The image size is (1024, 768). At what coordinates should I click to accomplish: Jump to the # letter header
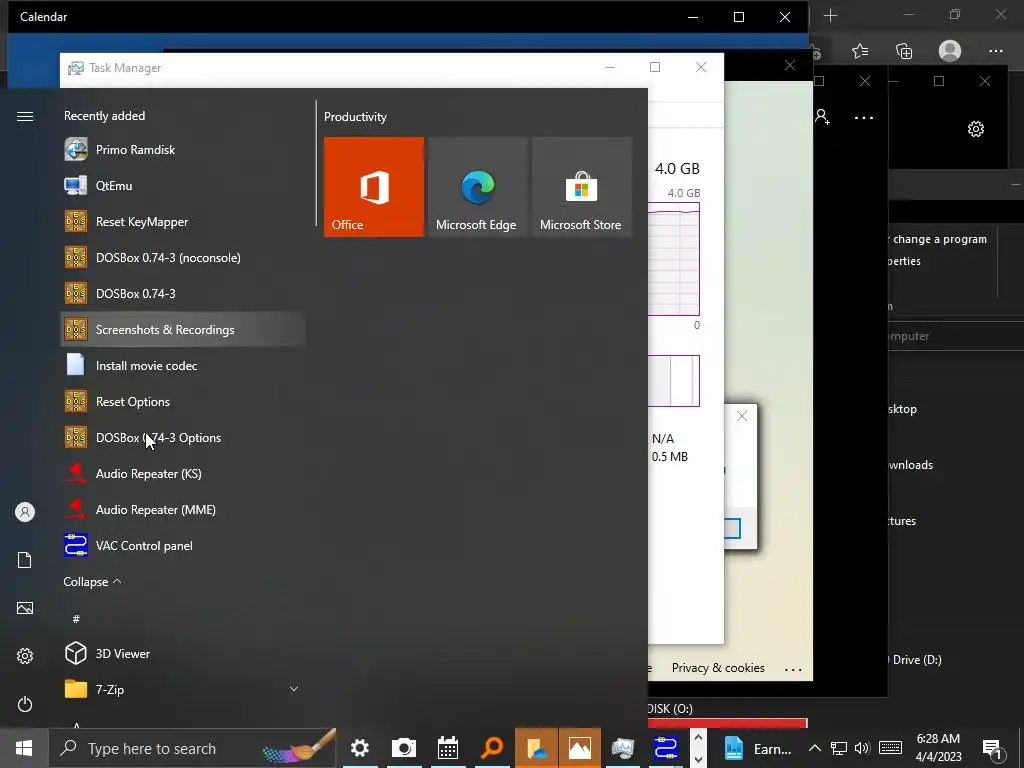(76, 618)
